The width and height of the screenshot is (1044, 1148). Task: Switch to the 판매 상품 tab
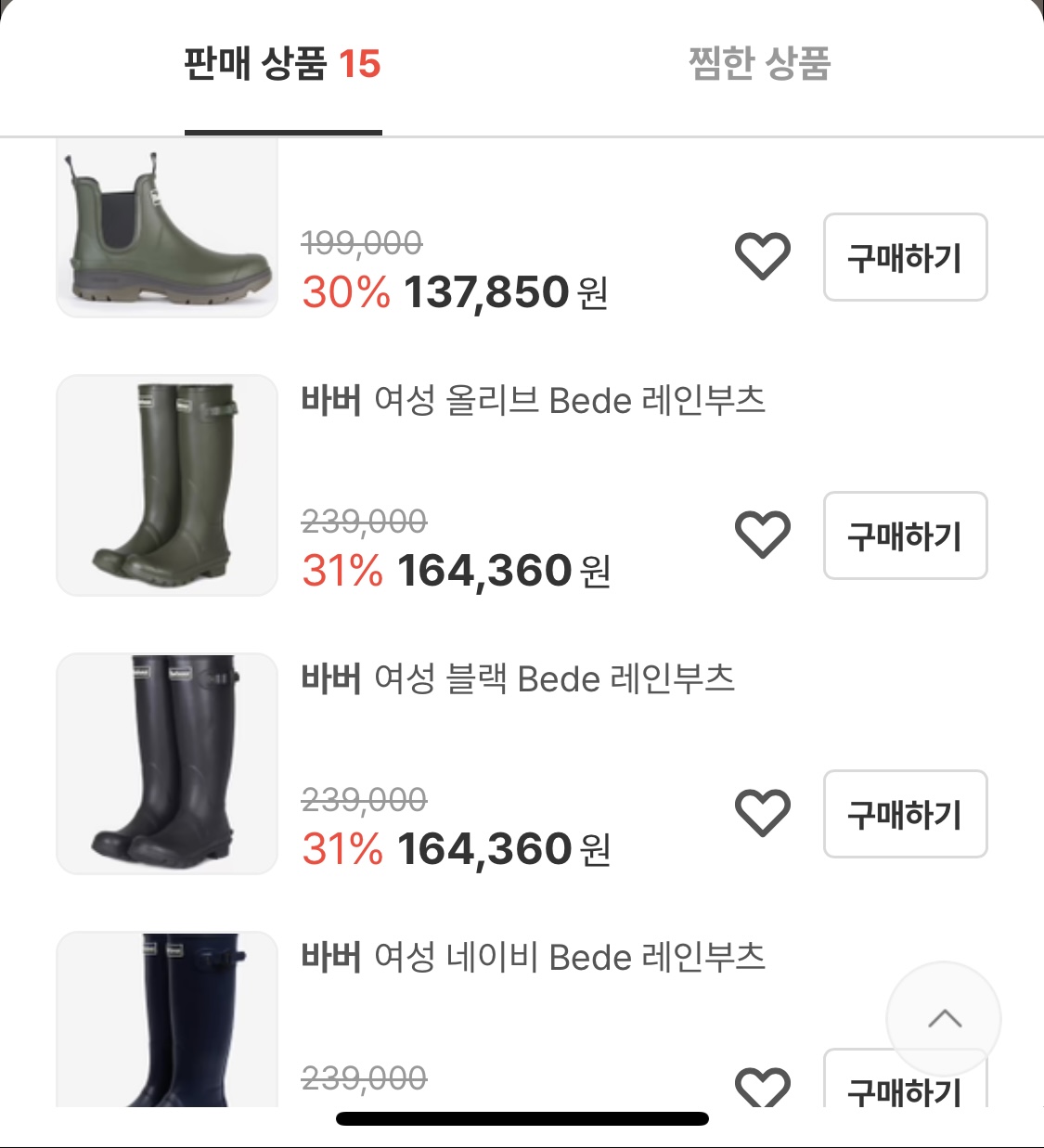[282, 65]
